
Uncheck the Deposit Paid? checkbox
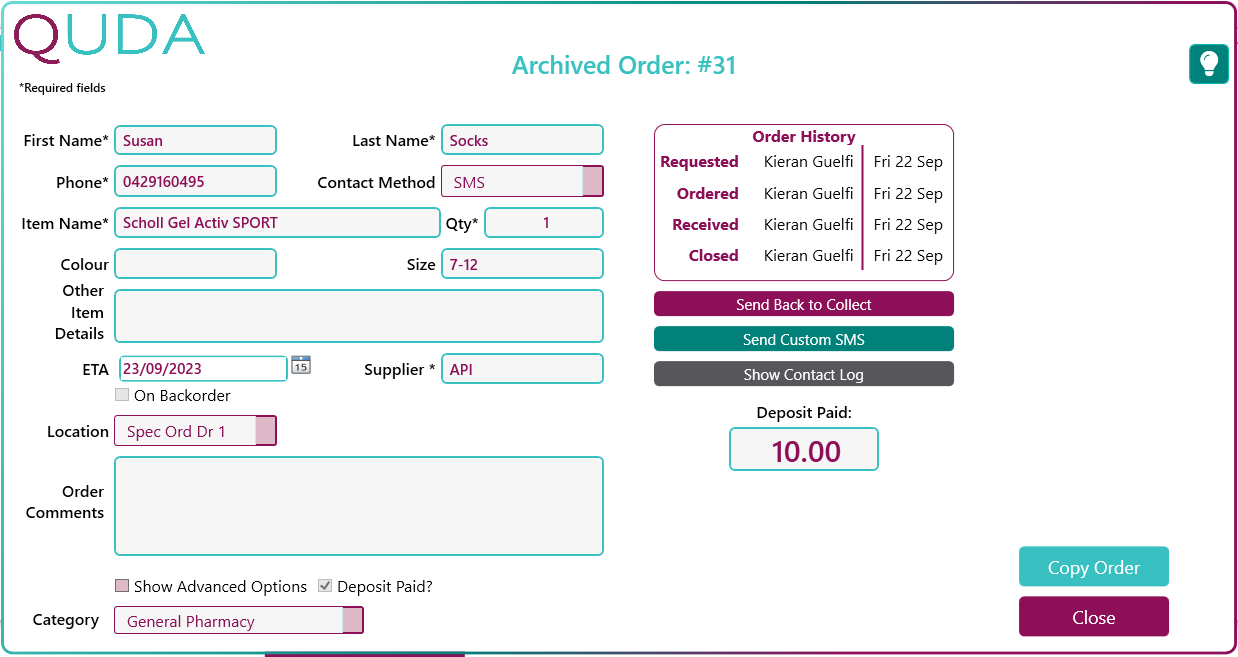click(x=325, y=586)
